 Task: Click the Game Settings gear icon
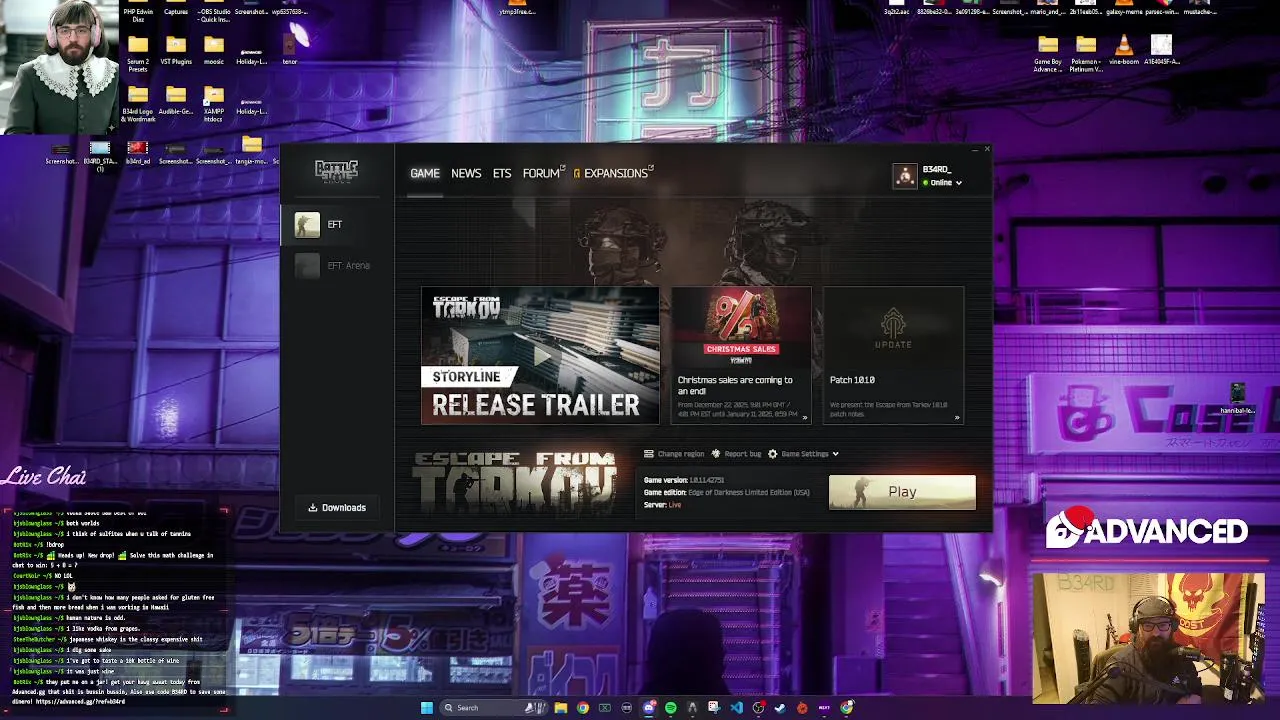coord(772,454)
